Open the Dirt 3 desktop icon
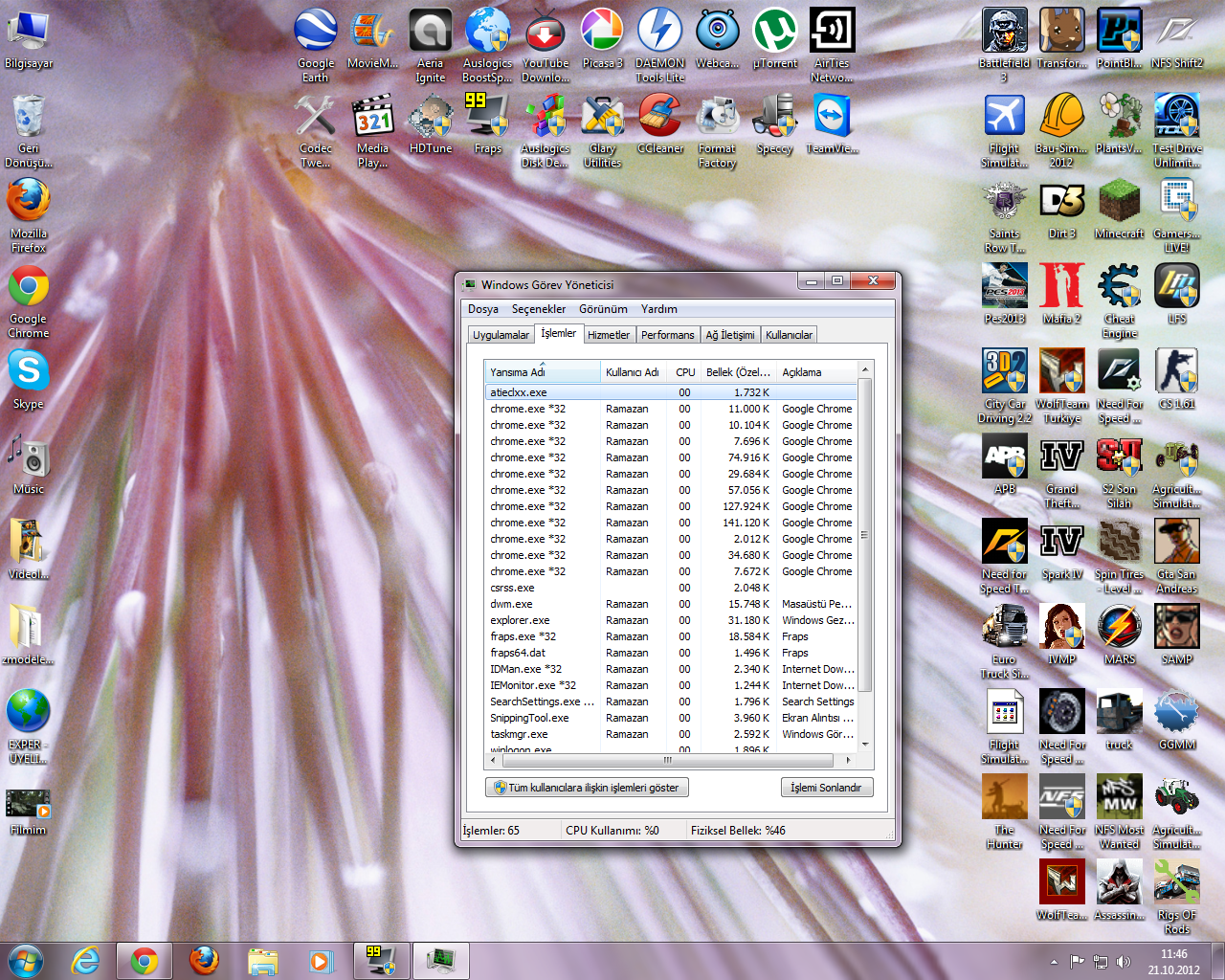Viewport: 1225px width, 980px height. point(1061,209)
